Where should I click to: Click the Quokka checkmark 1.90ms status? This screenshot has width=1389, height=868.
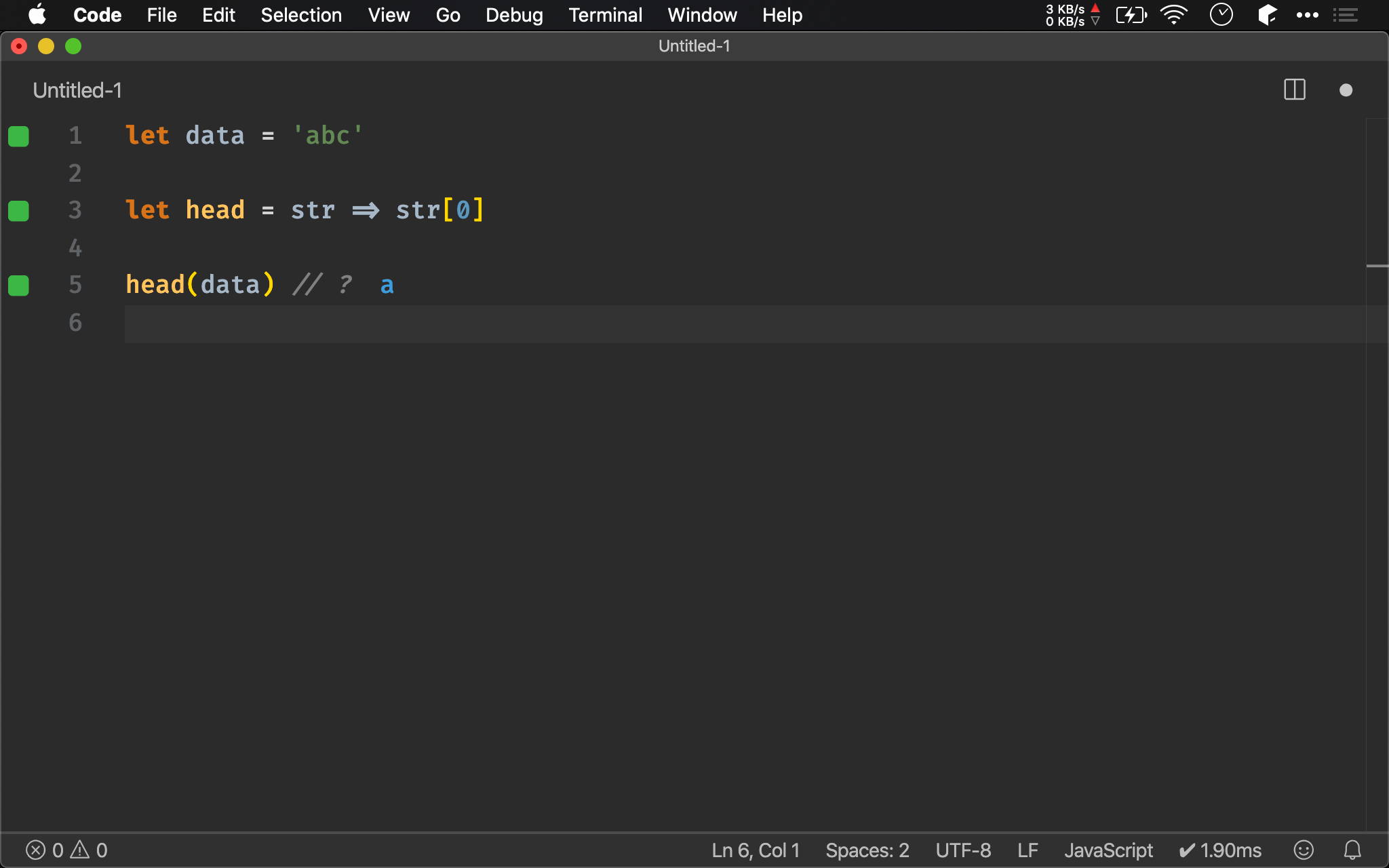[1220, 850]
